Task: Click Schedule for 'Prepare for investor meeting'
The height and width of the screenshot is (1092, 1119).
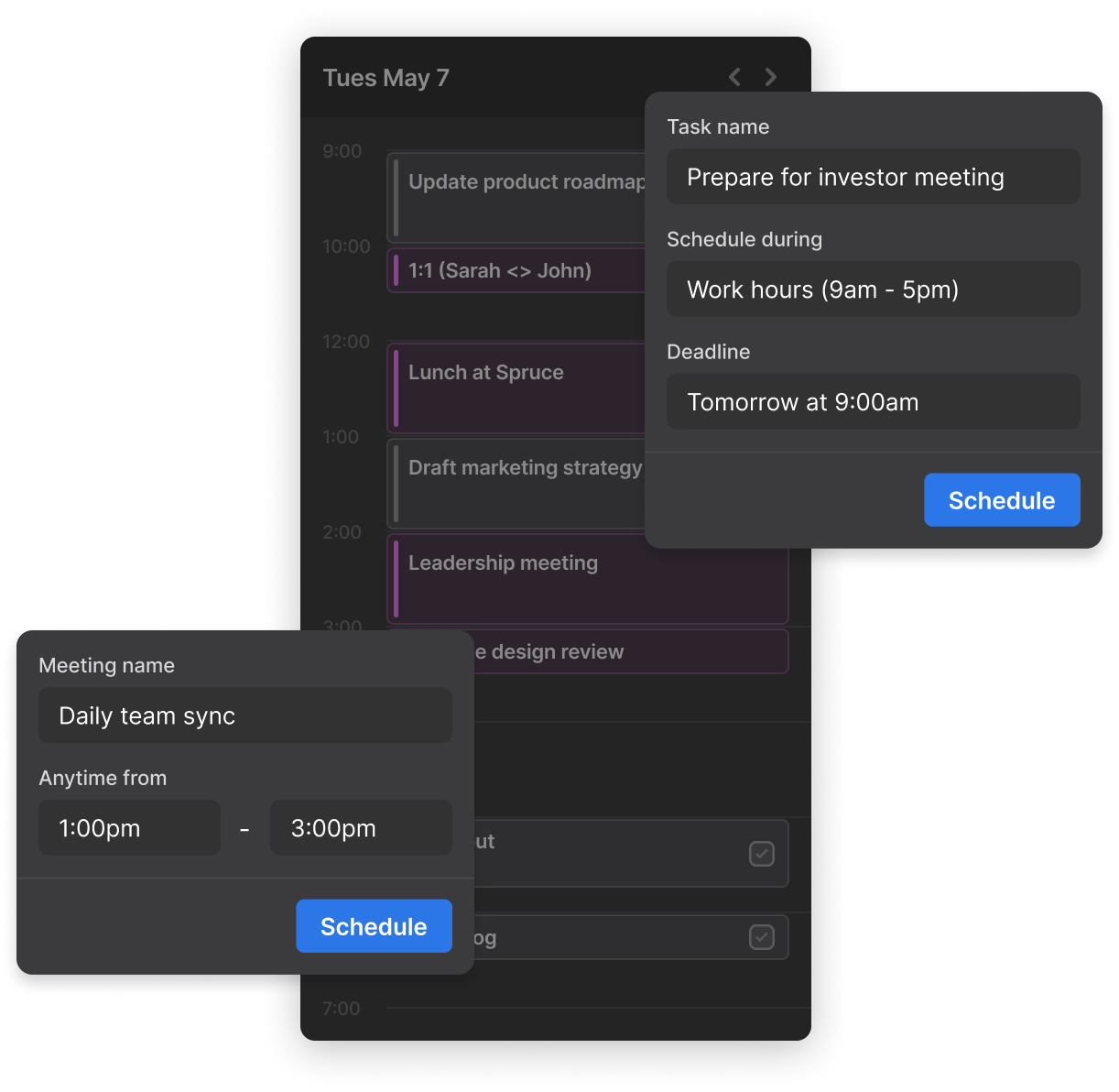Action: click(x=1002, y=500)
